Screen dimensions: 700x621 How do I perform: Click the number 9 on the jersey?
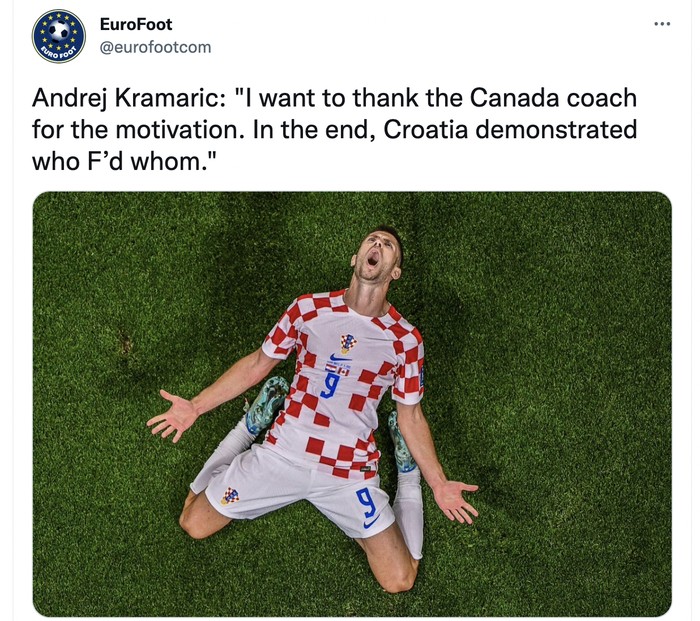[331, 383]
